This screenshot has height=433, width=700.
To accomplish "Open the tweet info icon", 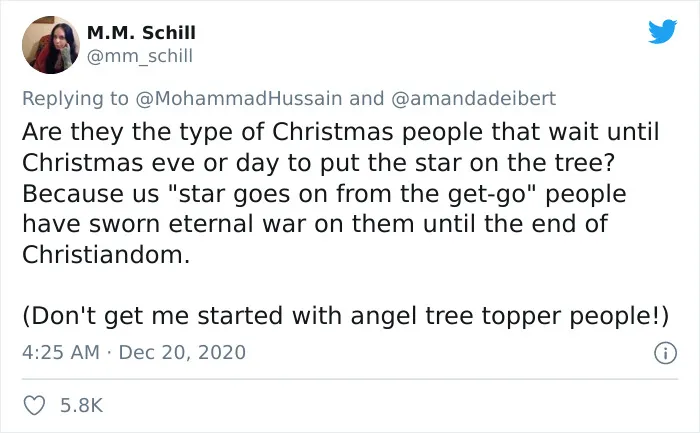I will 665,353.
